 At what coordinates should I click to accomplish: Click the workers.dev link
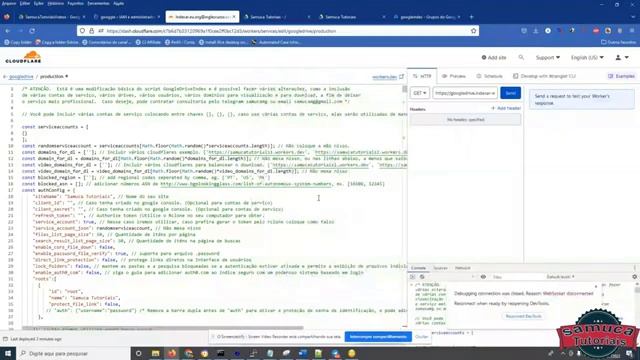[x=384, y=77]
